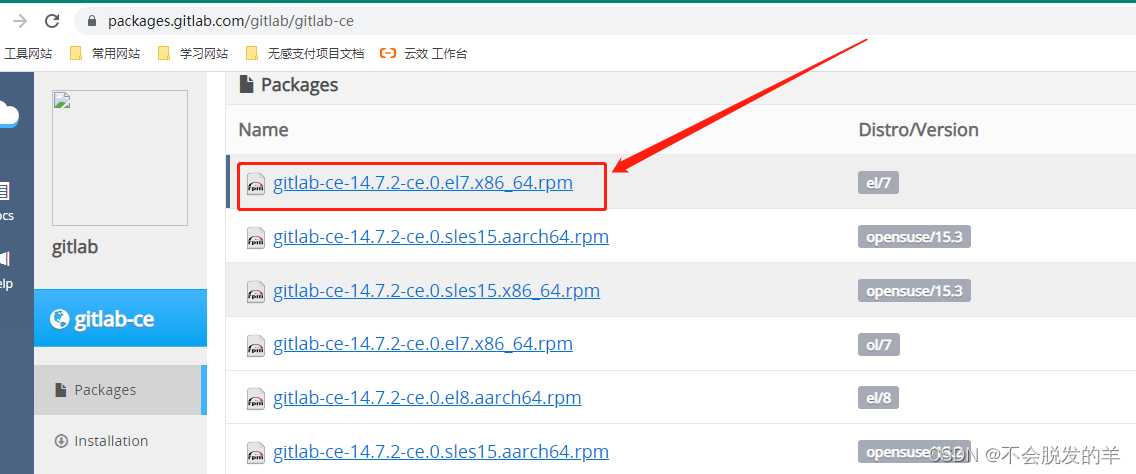
Task: Open the 云效 工作台 bookmark
Action: pos(425,54)
